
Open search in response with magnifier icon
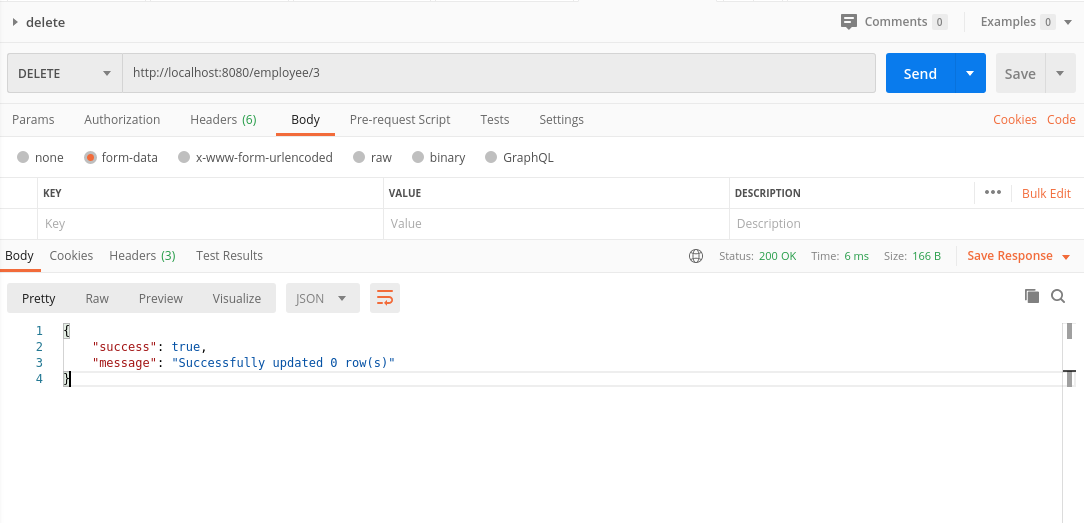[x=1058, y=296]
